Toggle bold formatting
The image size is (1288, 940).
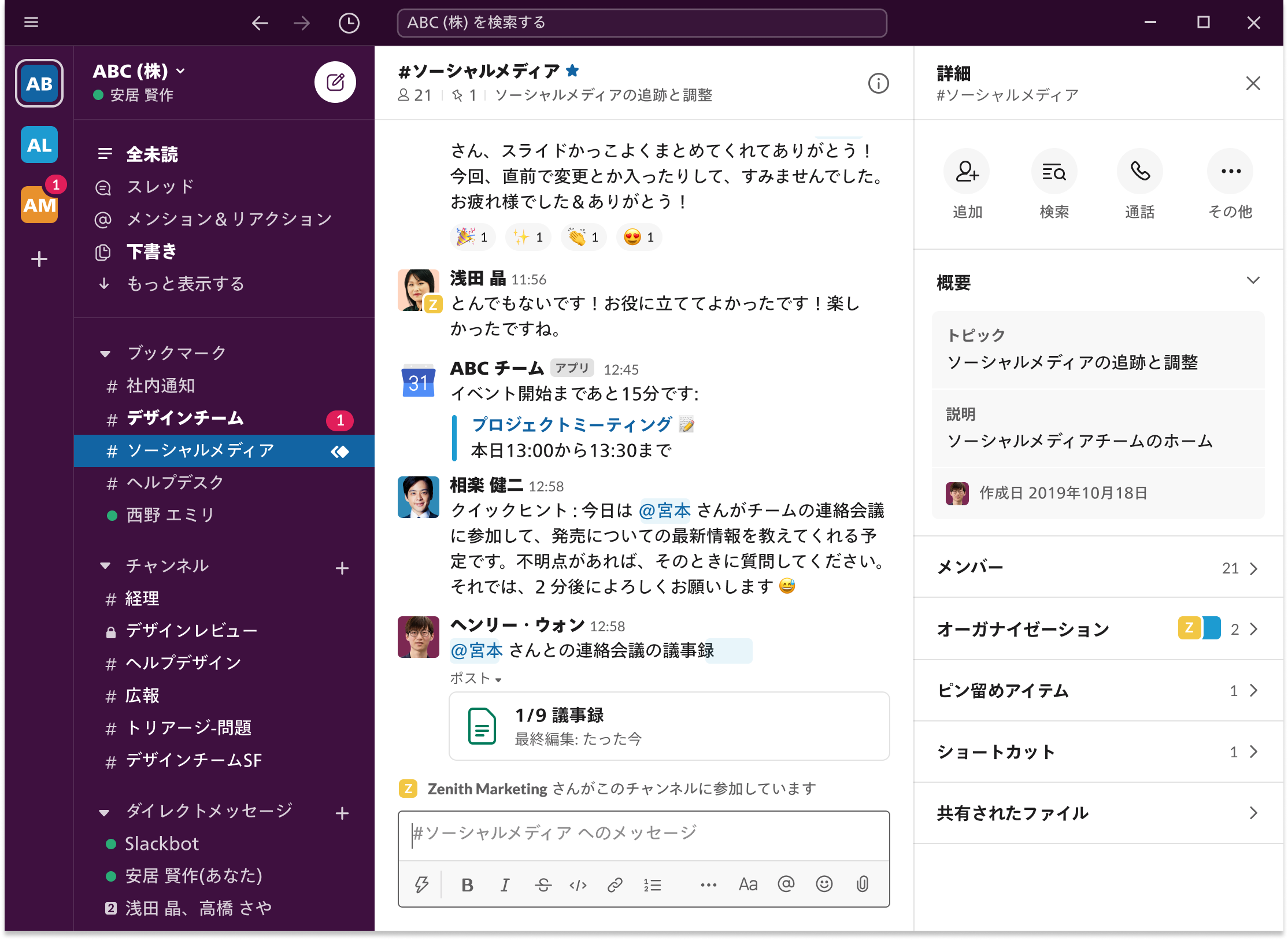coord(467,885)
